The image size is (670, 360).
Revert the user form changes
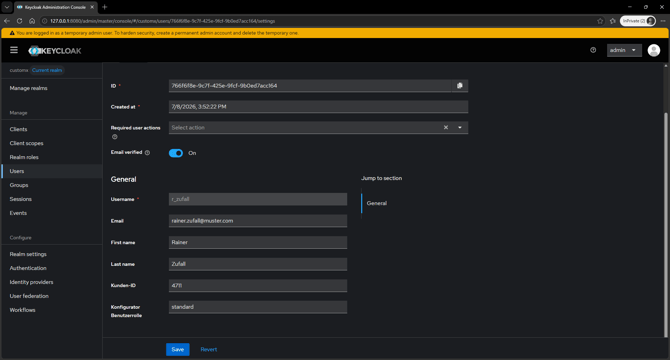tap(209, 349)
